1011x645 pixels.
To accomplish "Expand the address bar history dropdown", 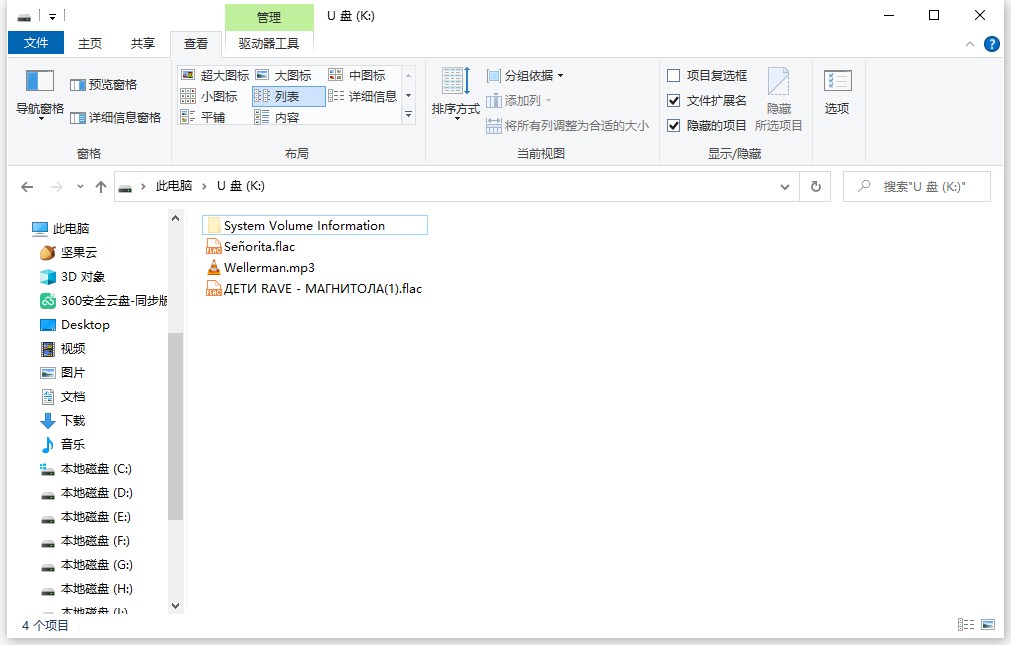I will click(x=784, y=186).
